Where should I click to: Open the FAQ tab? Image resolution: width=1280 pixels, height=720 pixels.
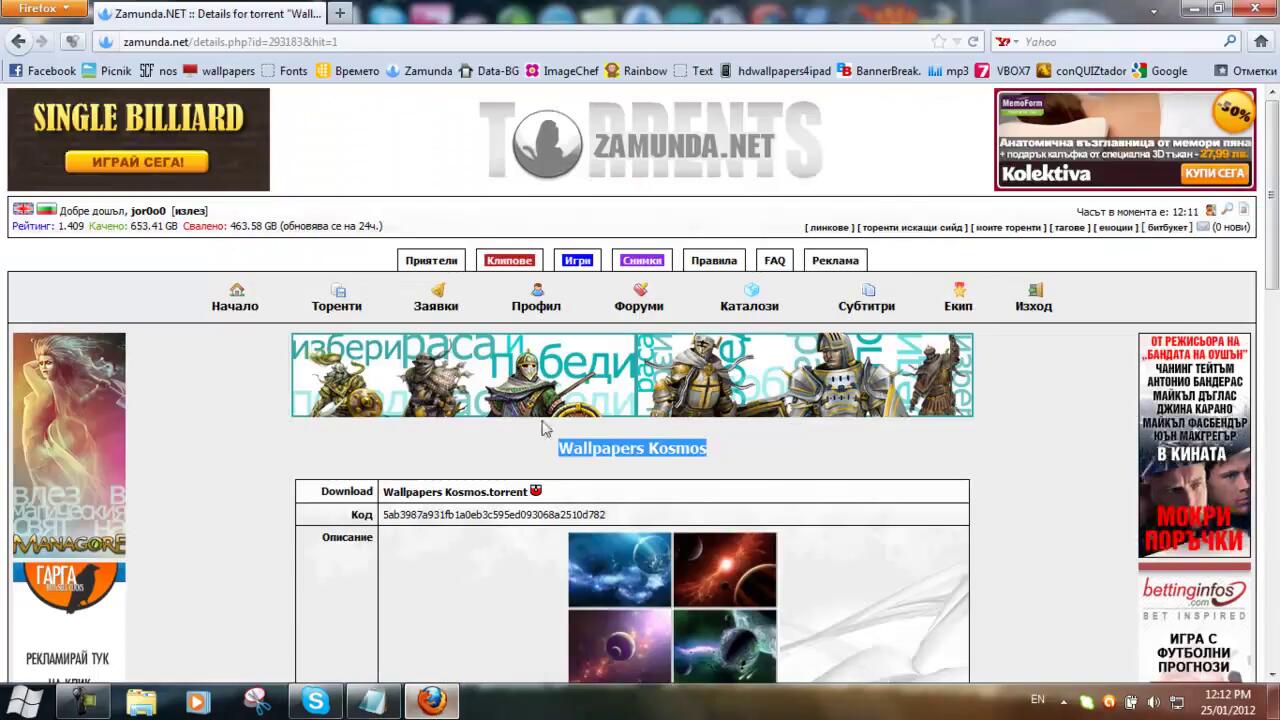pos(775,261)
